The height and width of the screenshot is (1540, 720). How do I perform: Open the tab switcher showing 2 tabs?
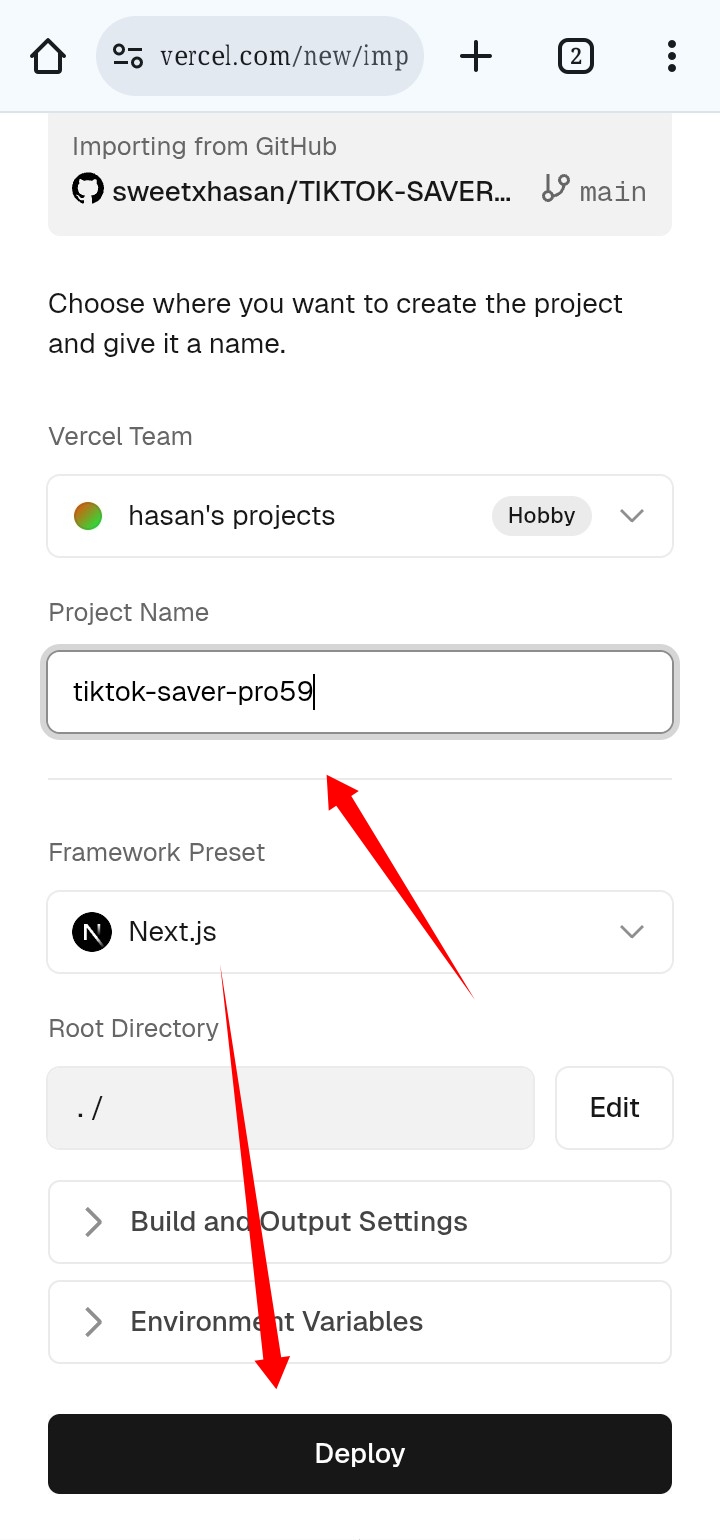click(x=576, y=56)
